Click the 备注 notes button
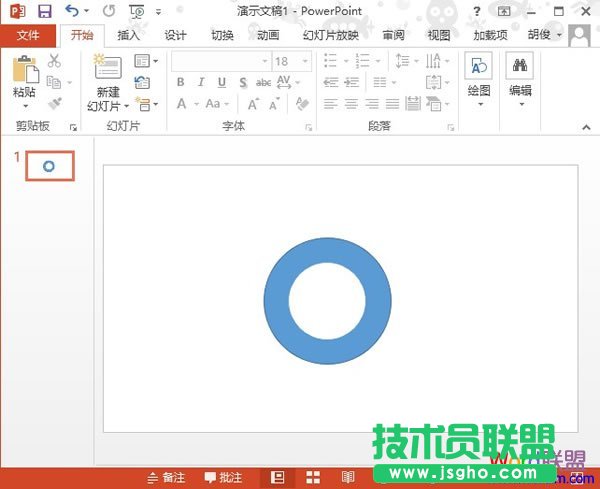Image resolution: width=600 pixels, height=489 pixels. click(166, 477)
